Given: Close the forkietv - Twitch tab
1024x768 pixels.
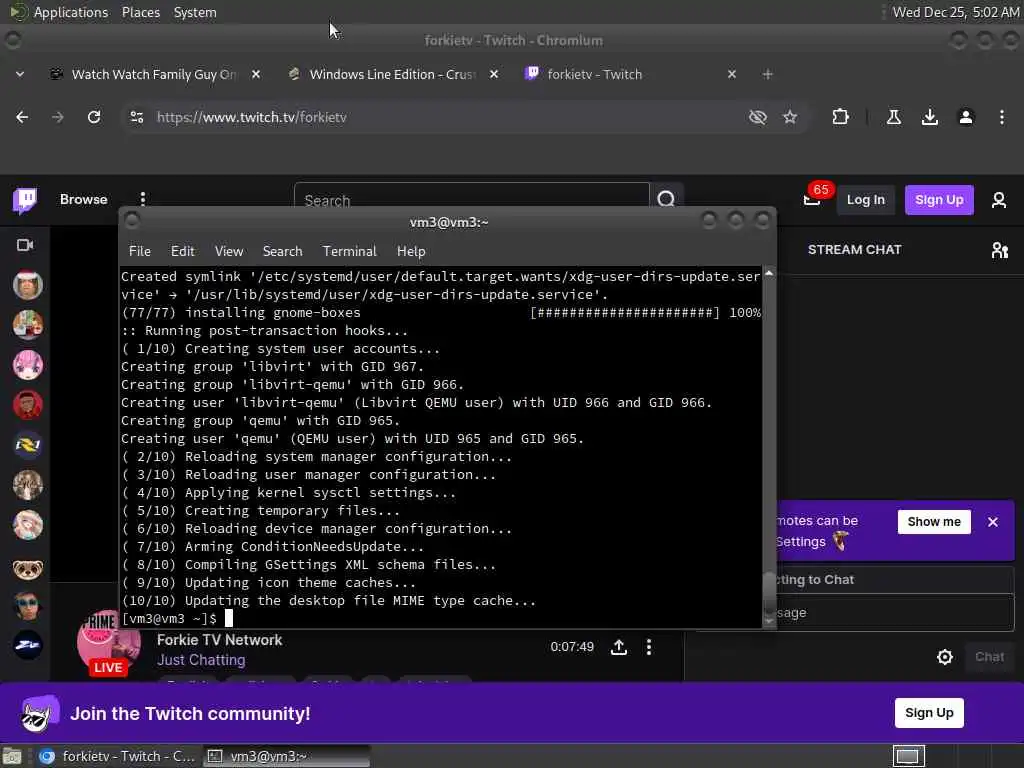Looking at the screenshot, I should pos(732,74).
